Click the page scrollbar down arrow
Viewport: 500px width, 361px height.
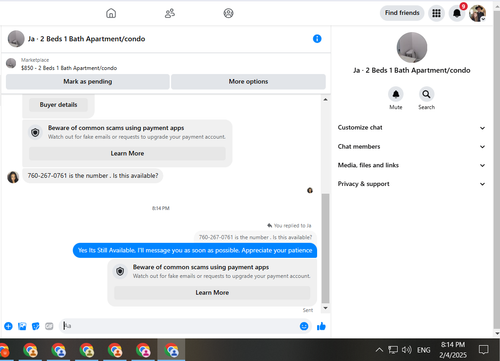point(497,333)
